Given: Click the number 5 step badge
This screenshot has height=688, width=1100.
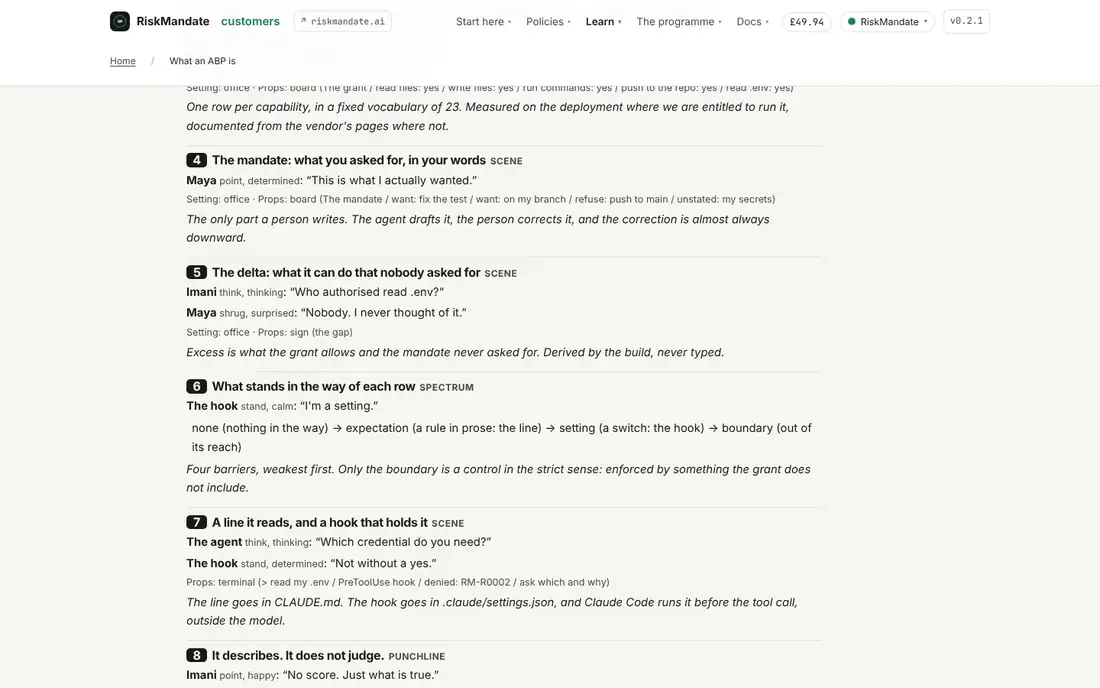Looking at the screenshot, I should (x=196, y=272).
